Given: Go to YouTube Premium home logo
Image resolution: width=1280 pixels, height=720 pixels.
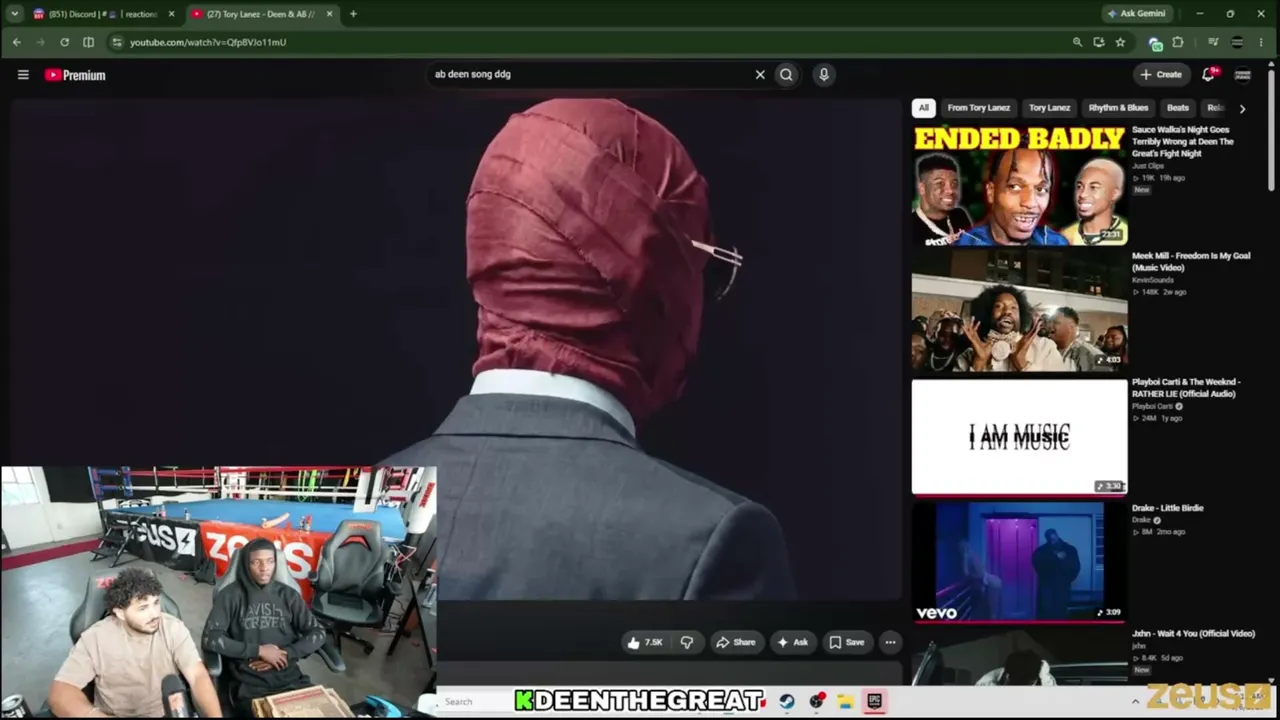Looking at the screenshot, I should click(x=75, y=75).
